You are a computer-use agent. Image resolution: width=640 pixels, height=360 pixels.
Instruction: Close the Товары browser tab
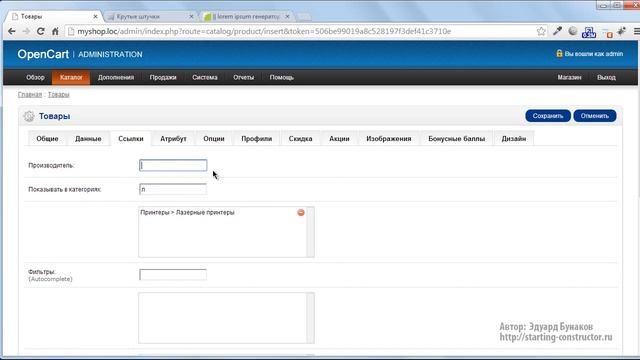(x=96, y=17)
